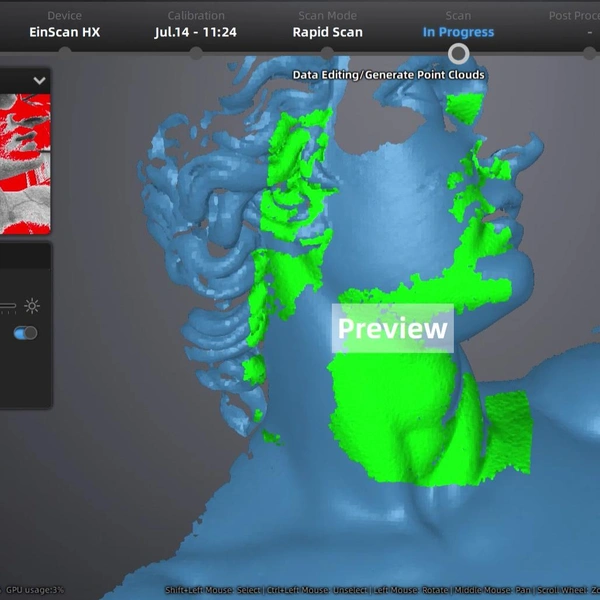Click the dot under the Calibration step
This screenshot has width=600, height=600.
point(196,53)
